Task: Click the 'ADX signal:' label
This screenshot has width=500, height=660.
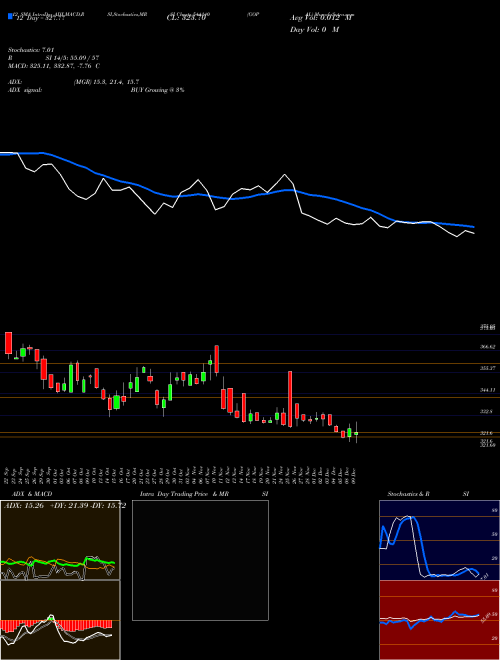Action: point(25,90)
